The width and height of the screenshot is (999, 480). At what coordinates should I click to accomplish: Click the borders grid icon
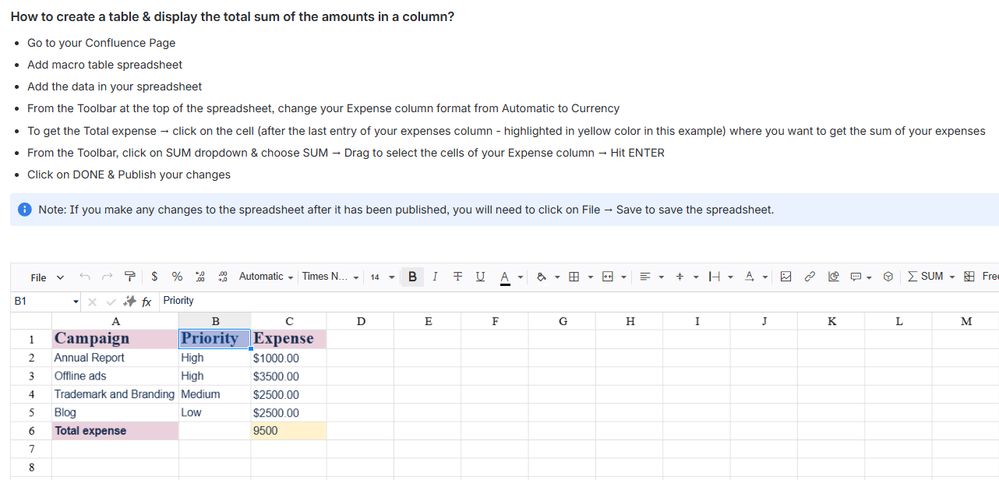click(574, 277)
